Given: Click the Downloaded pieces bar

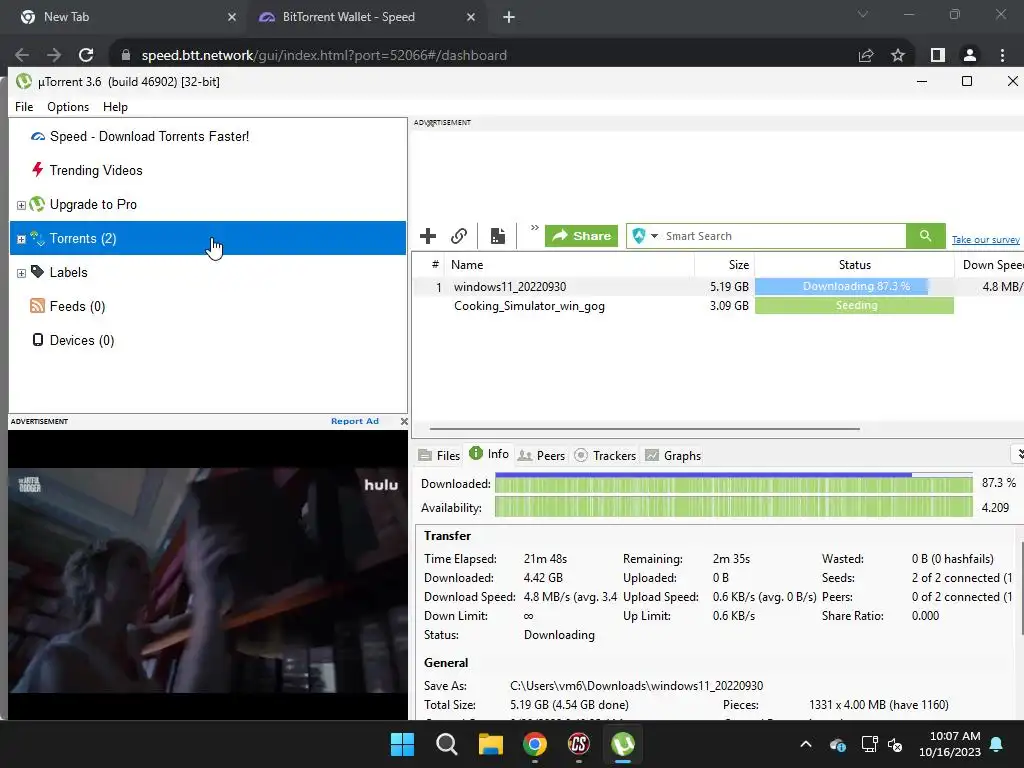Looking at the screenshot, I should pyautogui.click(x=733, y=484).
